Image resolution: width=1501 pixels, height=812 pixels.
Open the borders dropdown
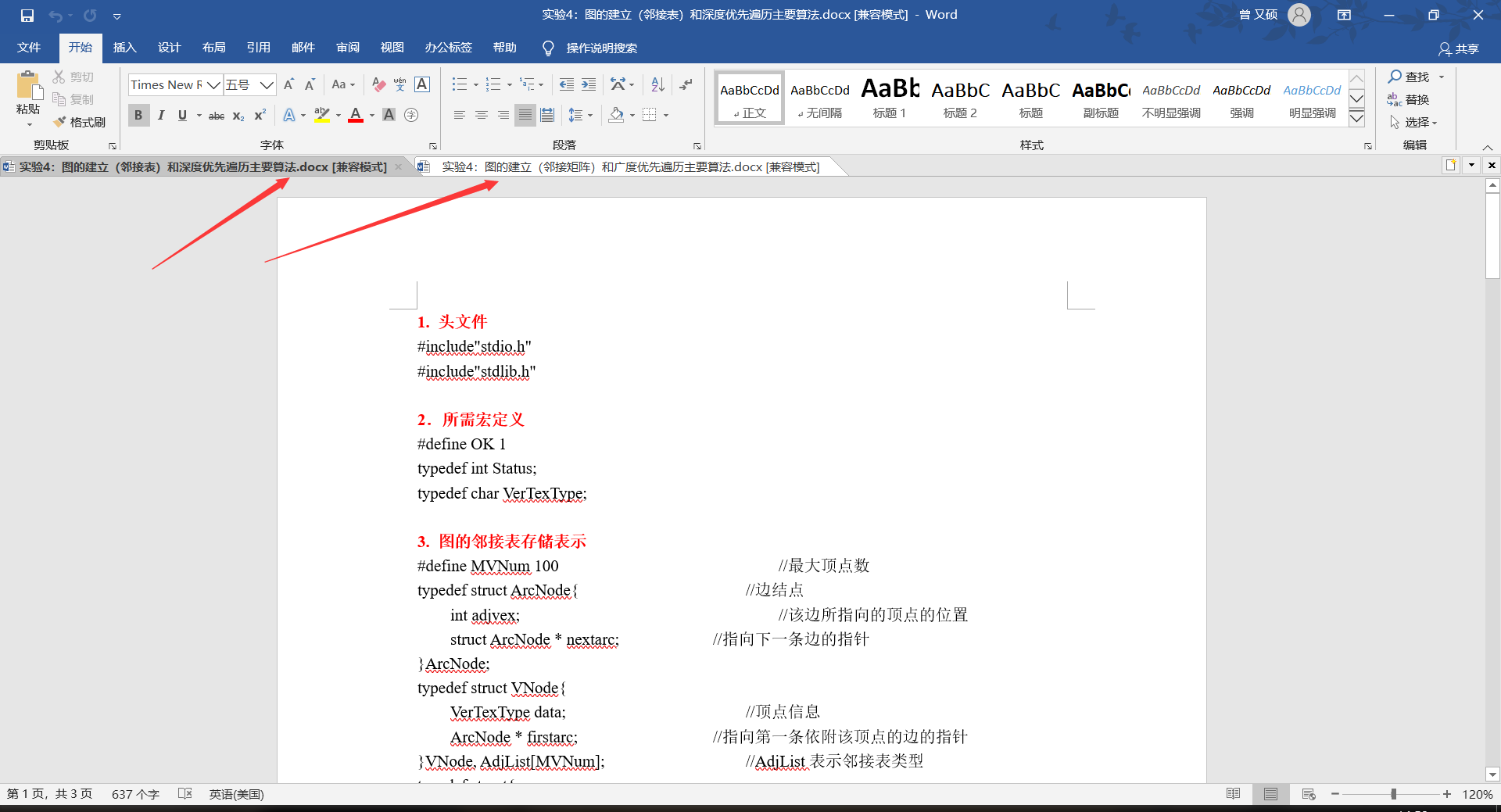click(x=665, y=116)
